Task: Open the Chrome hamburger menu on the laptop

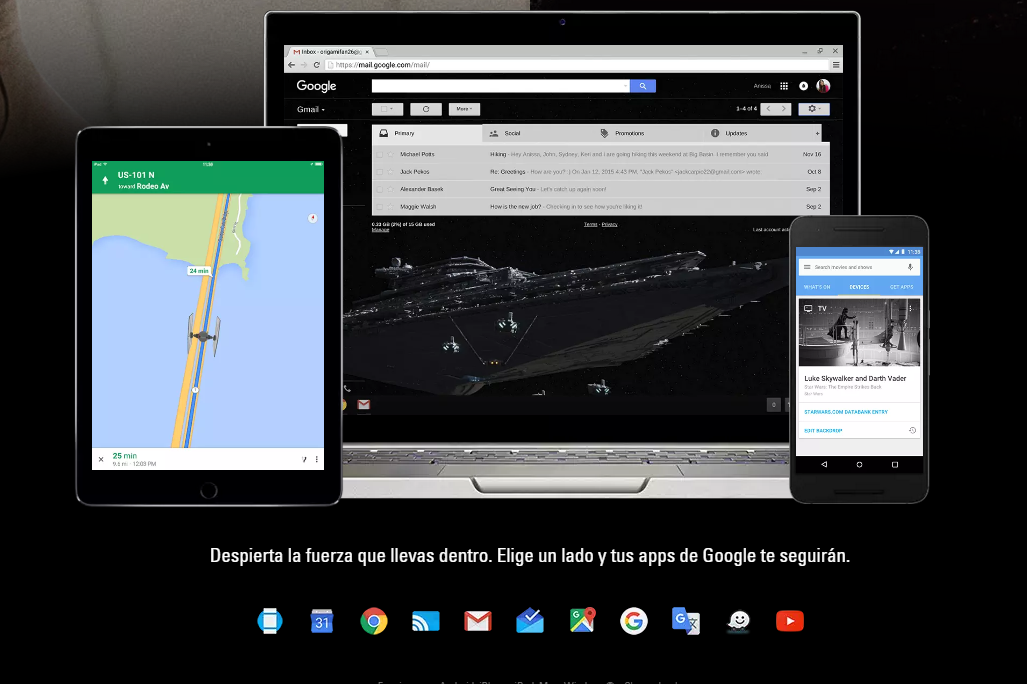Action: tap(836, 65)
